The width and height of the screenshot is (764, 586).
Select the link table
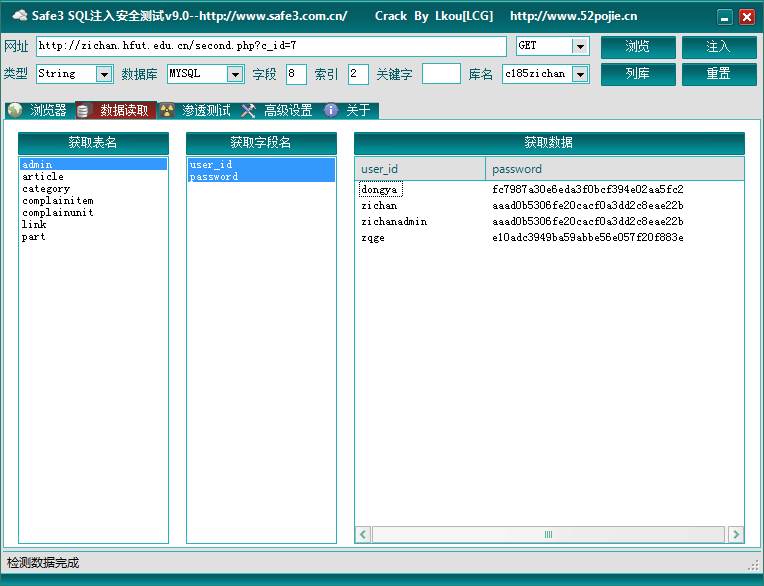pos(93,225)
